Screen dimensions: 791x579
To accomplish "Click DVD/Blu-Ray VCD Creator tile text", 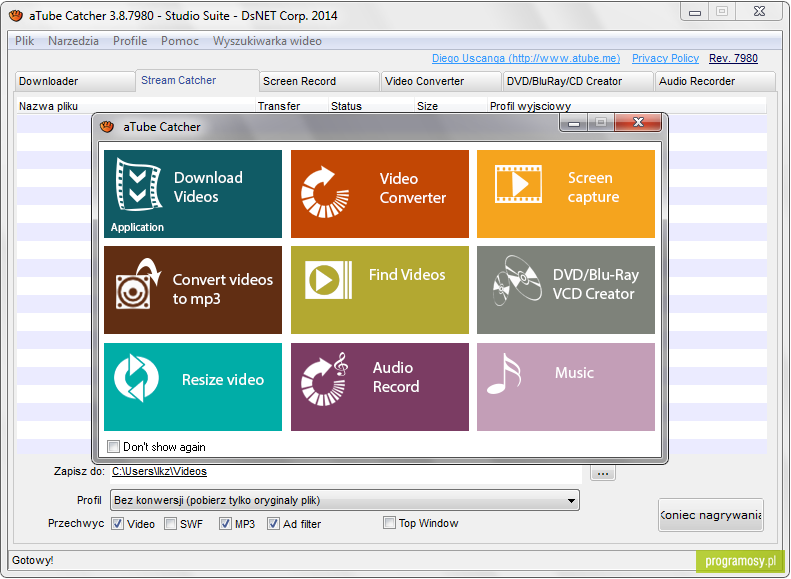I will [x=595, y=284].
